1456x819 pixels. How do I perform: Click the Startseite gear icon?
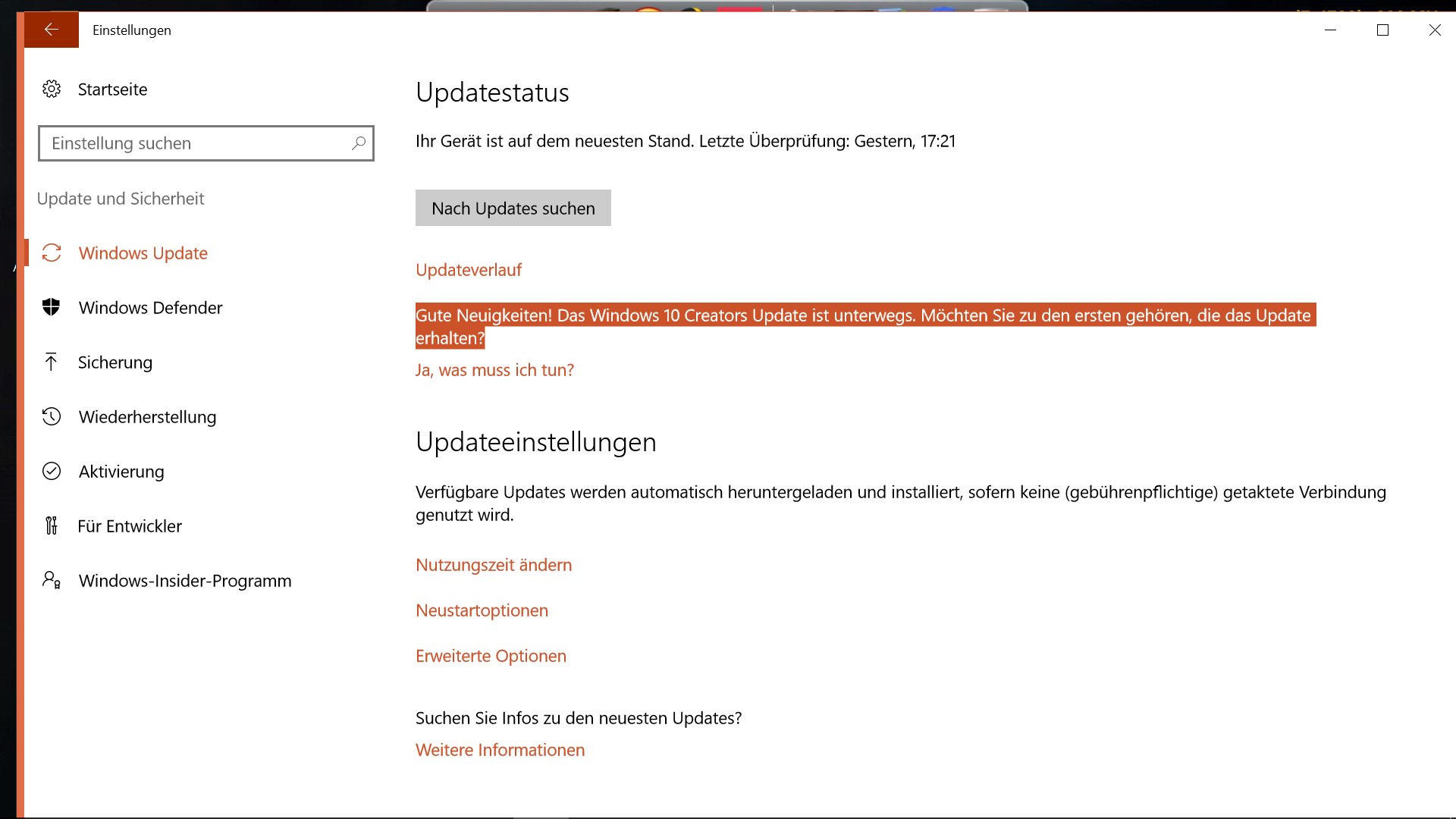[52, 89]
